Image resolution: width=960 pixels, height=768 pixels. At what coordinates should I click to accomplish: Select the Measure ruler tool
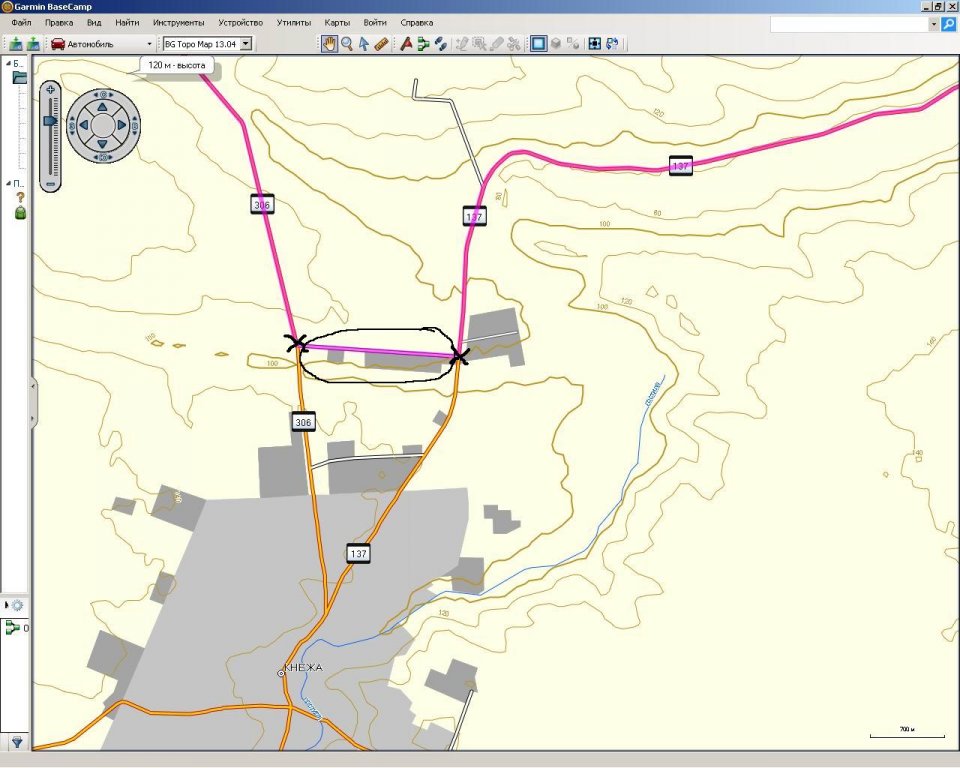click(381, 43)
